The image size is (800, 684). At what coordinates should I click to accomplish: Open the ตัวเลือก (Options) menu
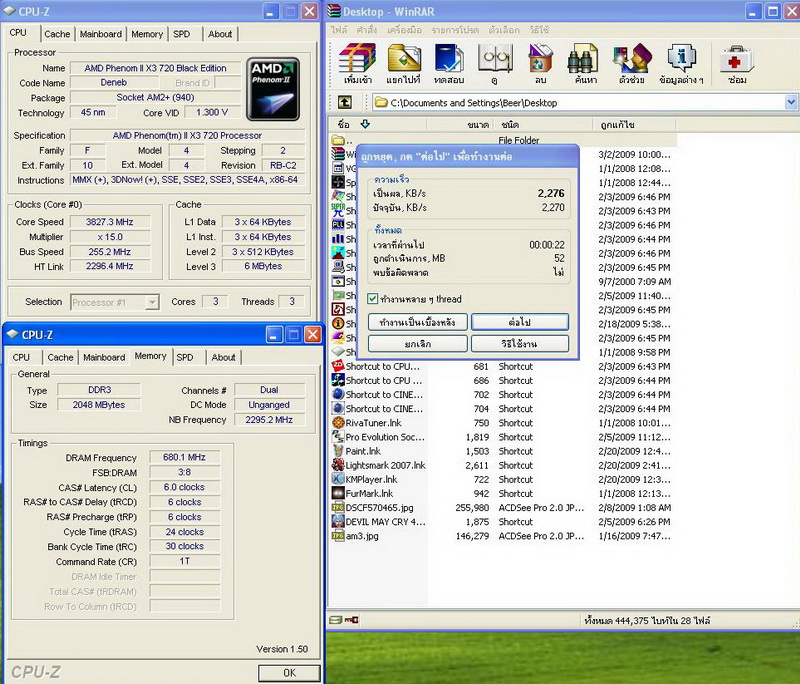(504, 30)
